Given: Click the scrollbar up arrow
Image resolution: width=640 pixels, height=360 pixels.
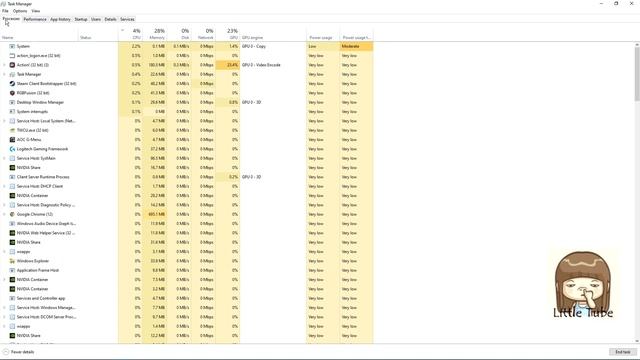Looking at the screenshot, I should 637,44.
